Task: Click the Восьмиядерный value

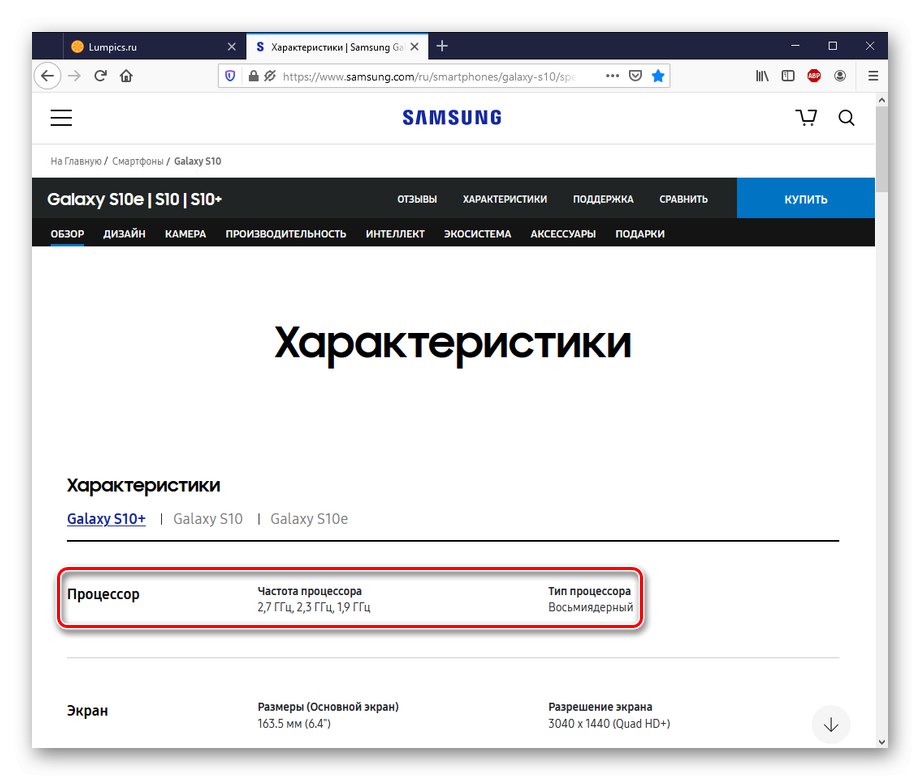Action: coord(590,607)
